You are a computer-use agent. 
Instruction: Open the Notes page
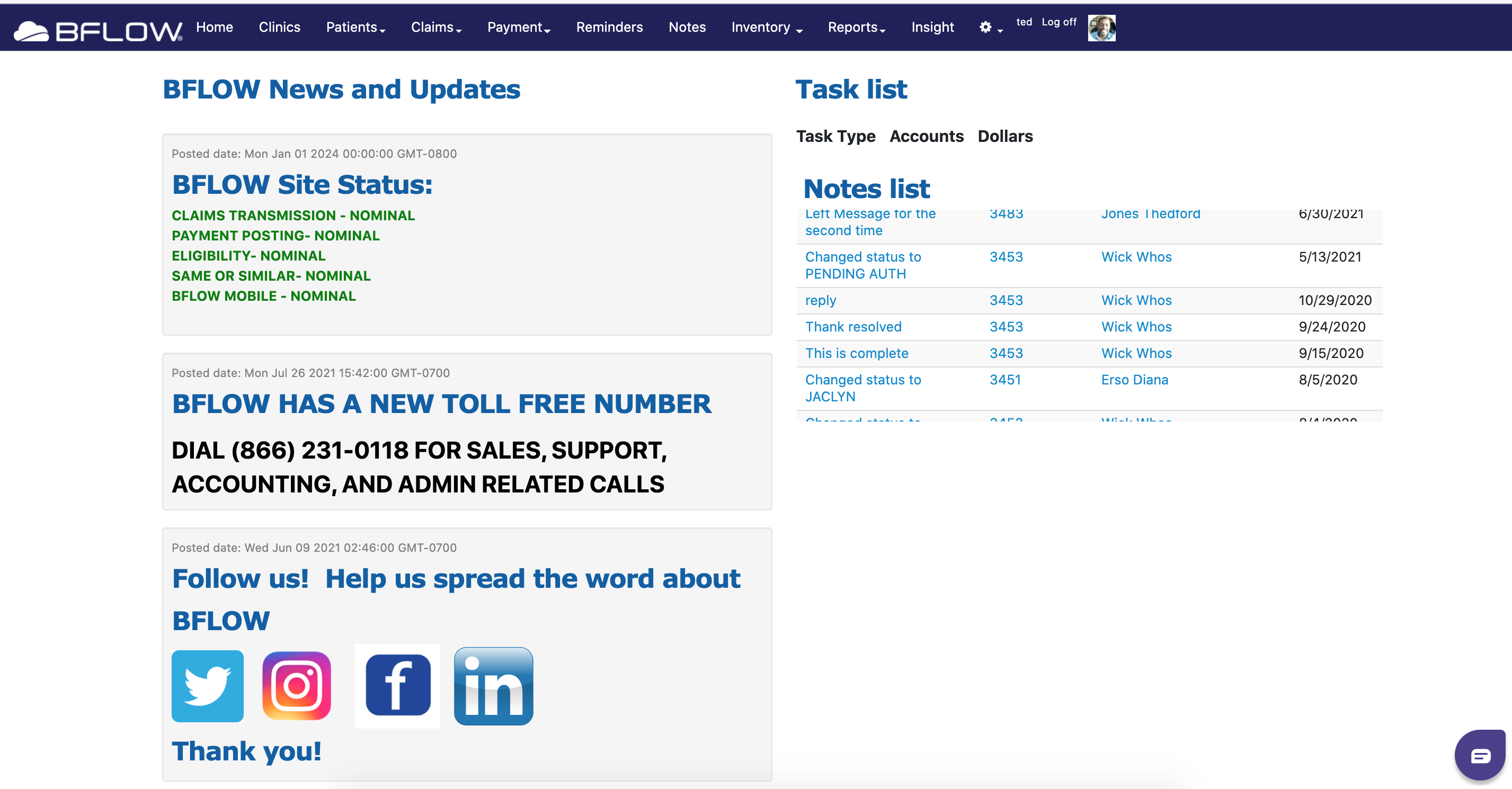[x=687, y=28]
